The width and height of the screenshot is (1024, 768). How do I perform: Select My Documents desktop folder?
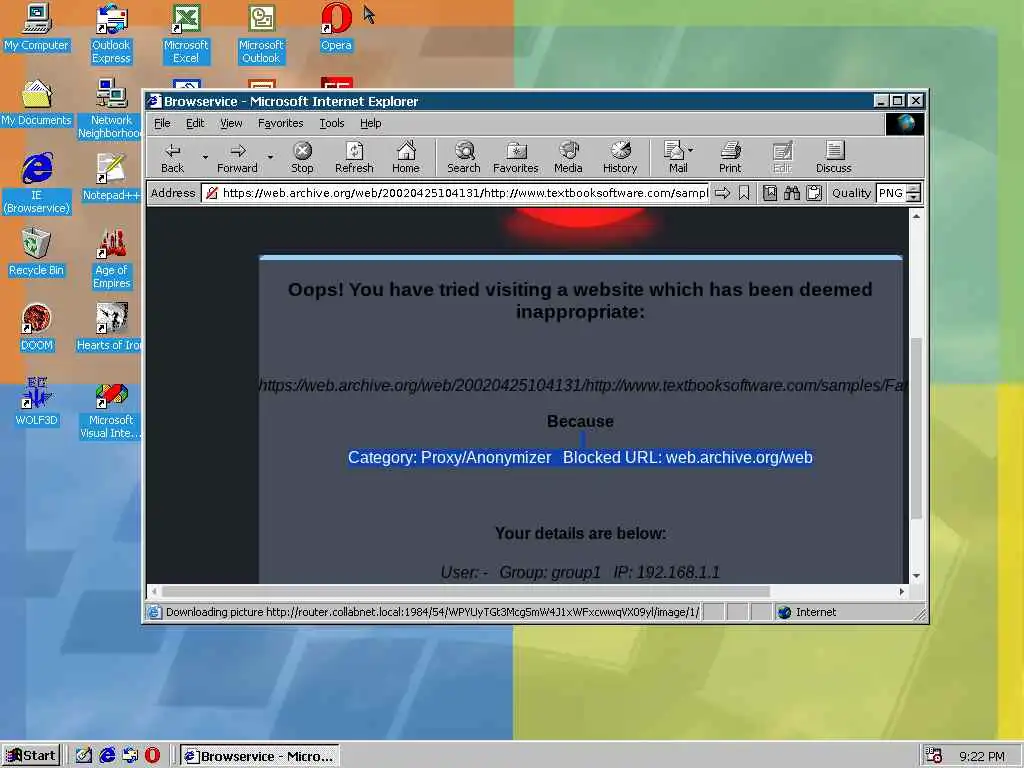point(37,103)
